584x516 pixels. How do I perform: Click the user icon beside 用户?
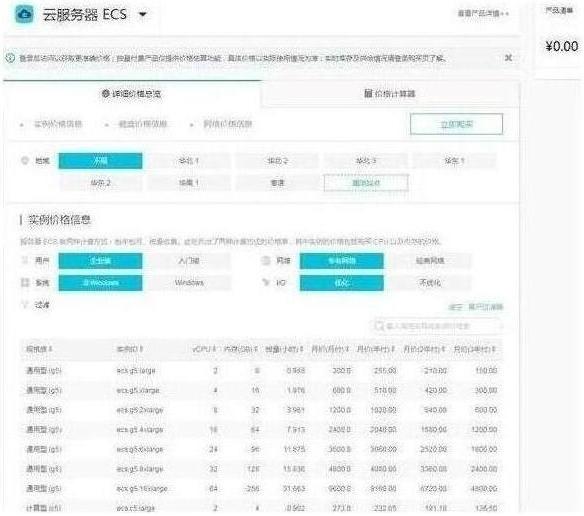pyautogui.click(x=25, y=260)
